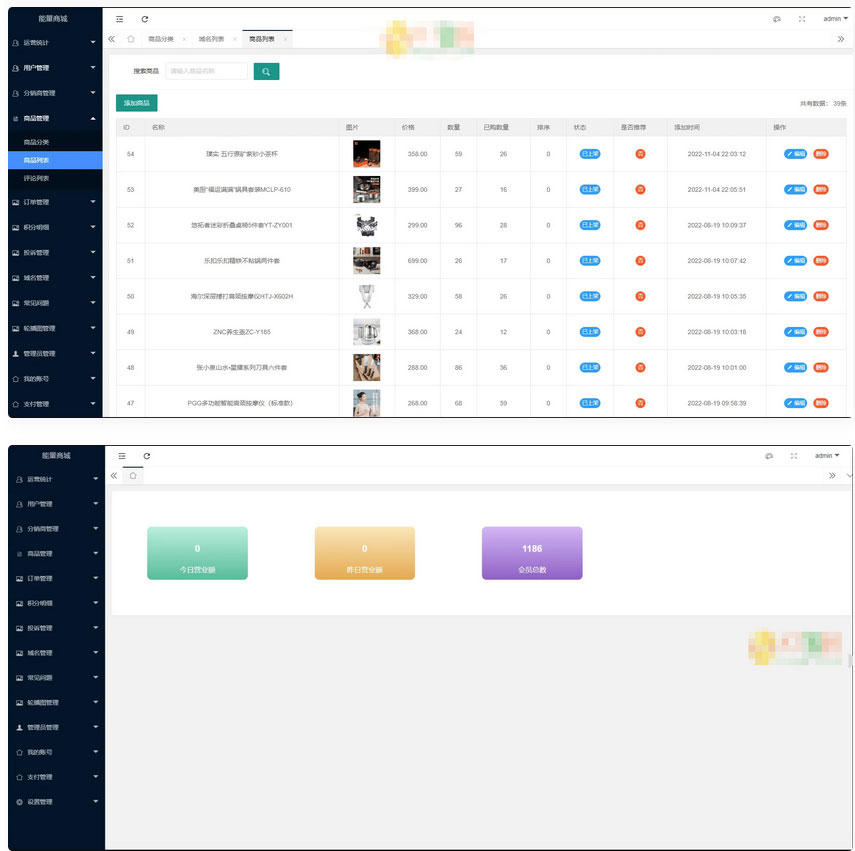Image resolution: width=855 pixels, height=851 pixels.
Task: Click price cell 699.00
Action: pyautogui.click(x=417, y=261)
